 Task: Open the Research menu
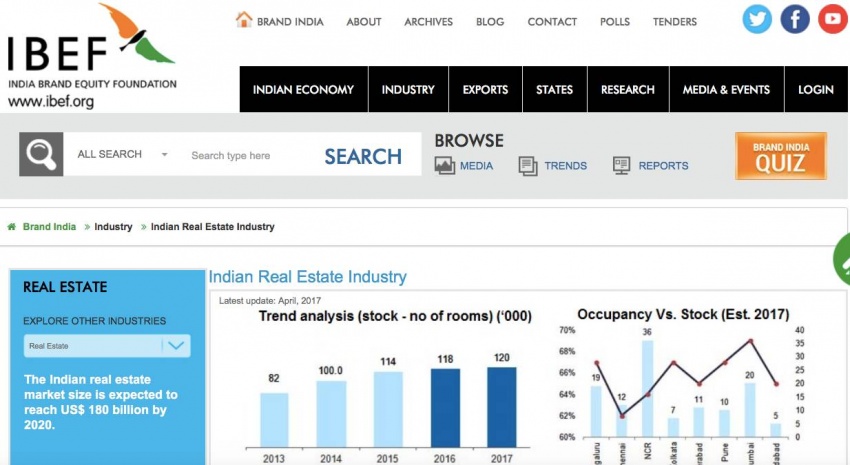tap(628, 89)
